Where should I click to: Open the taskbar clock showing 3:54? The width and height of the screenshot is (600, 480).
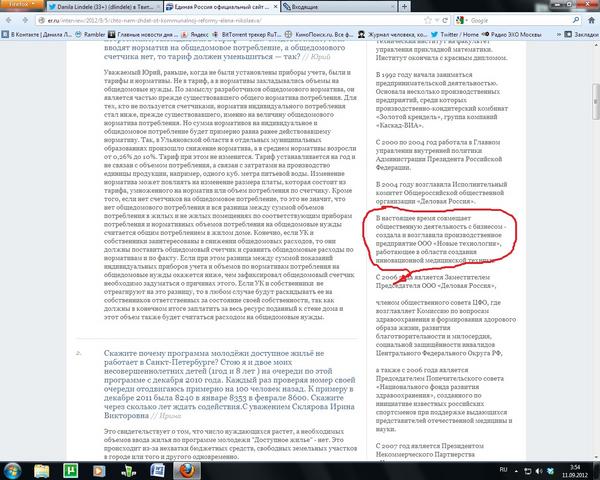574,471
